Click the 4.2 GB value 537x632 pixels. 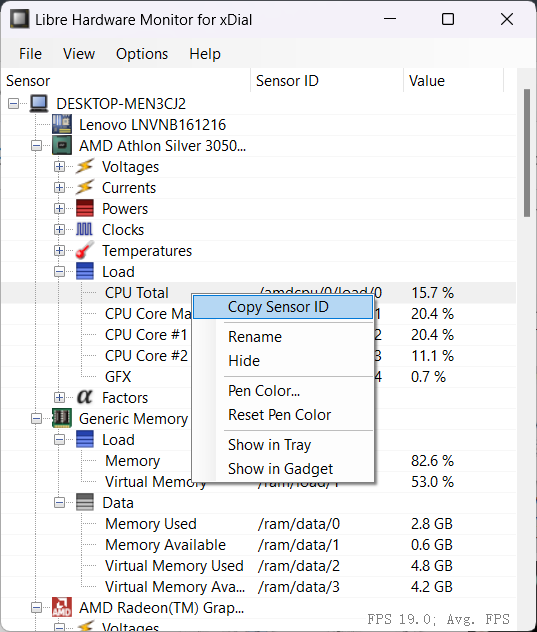click(431, 586)
